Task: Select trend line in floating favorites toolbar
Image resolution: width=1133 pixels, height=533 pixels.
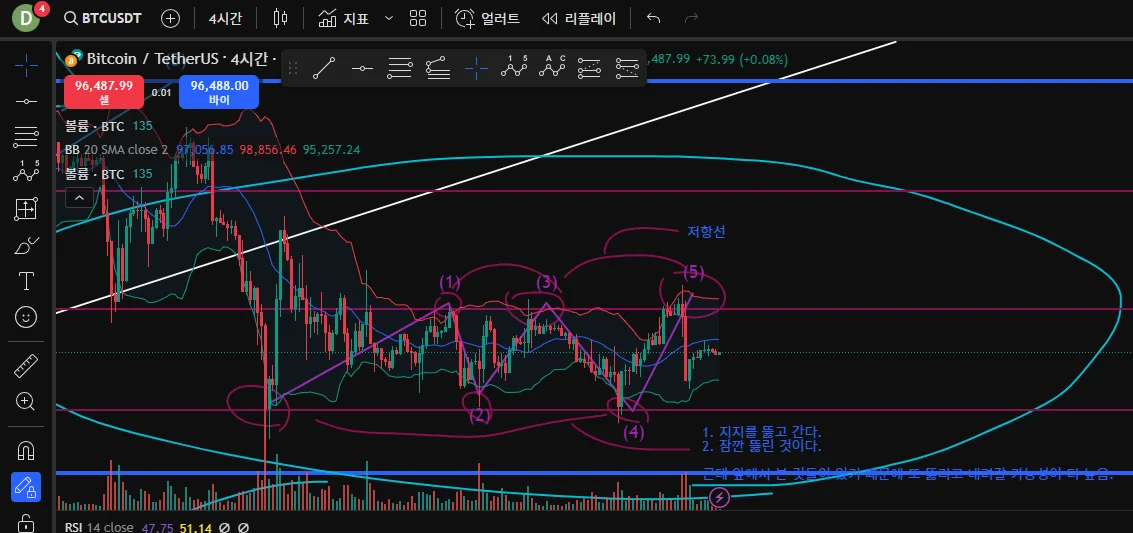Action: 324,69
